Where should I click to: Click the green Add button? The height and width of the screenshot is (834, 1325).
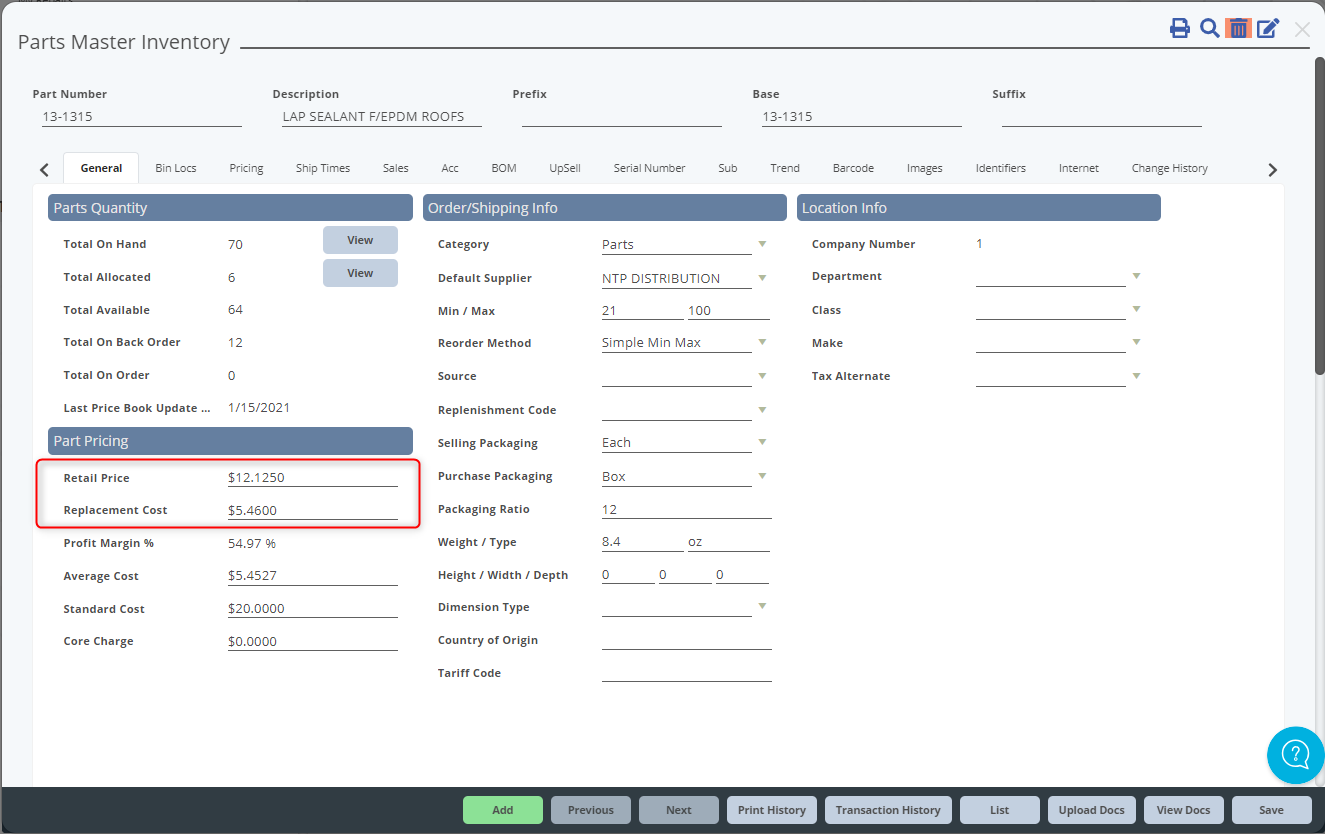pos(503,810)
